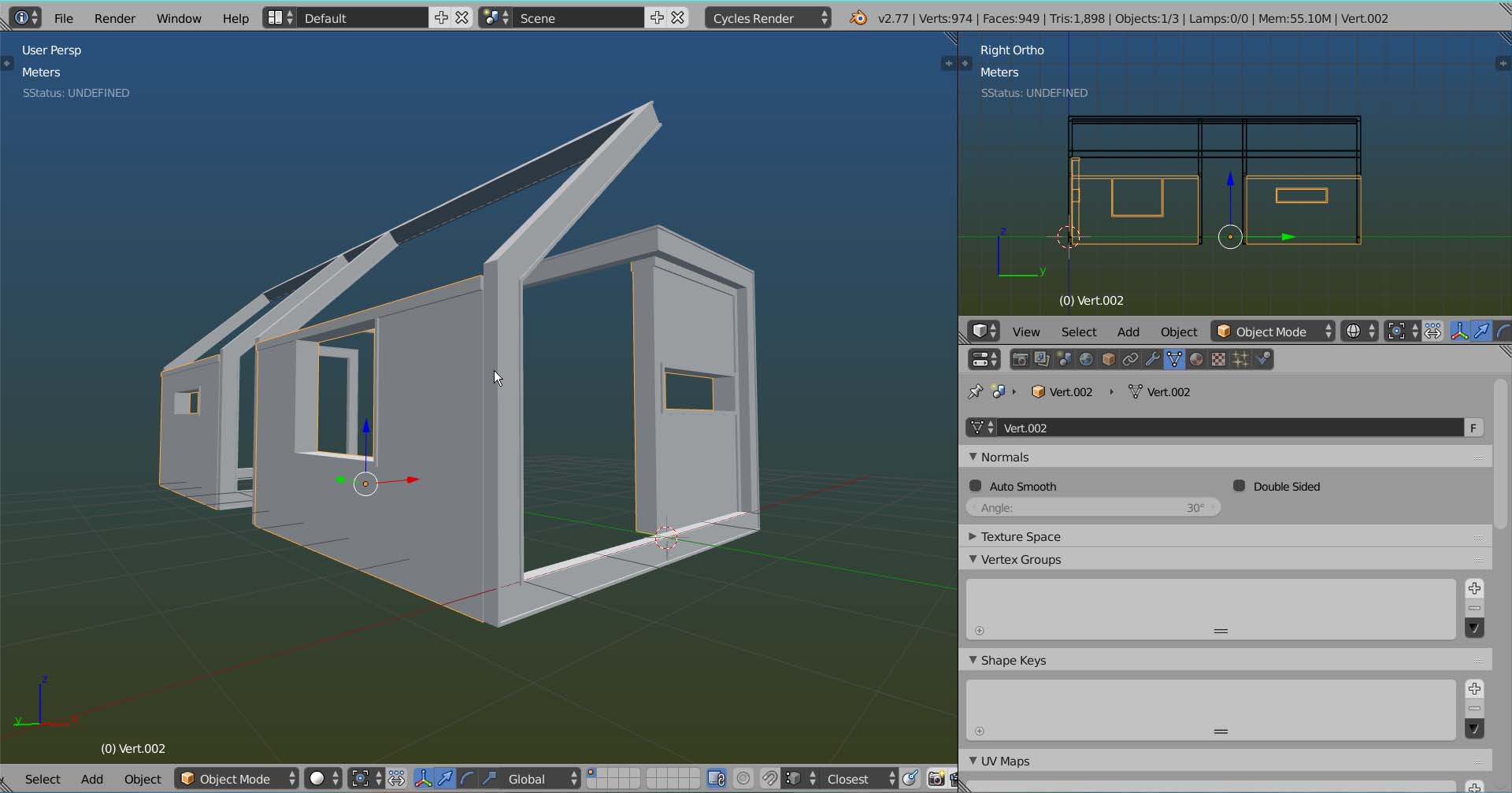1512x793 pixels.
Task: Open the Physics properties tab
Action: click(1262, 359)
